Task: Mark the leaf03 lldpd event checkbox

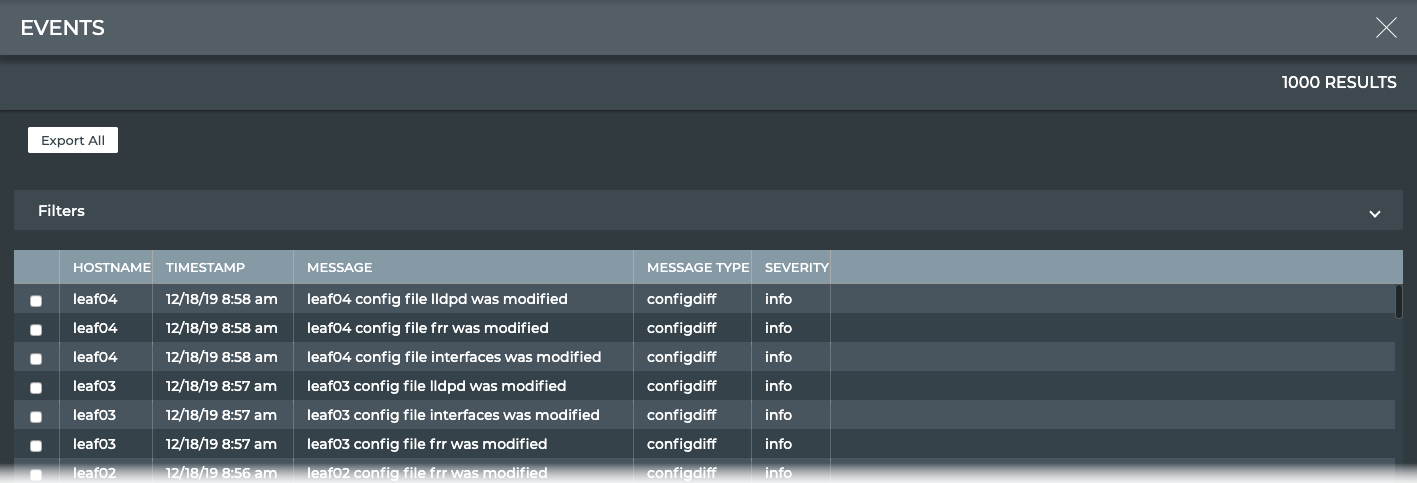Action: point(36,387)
